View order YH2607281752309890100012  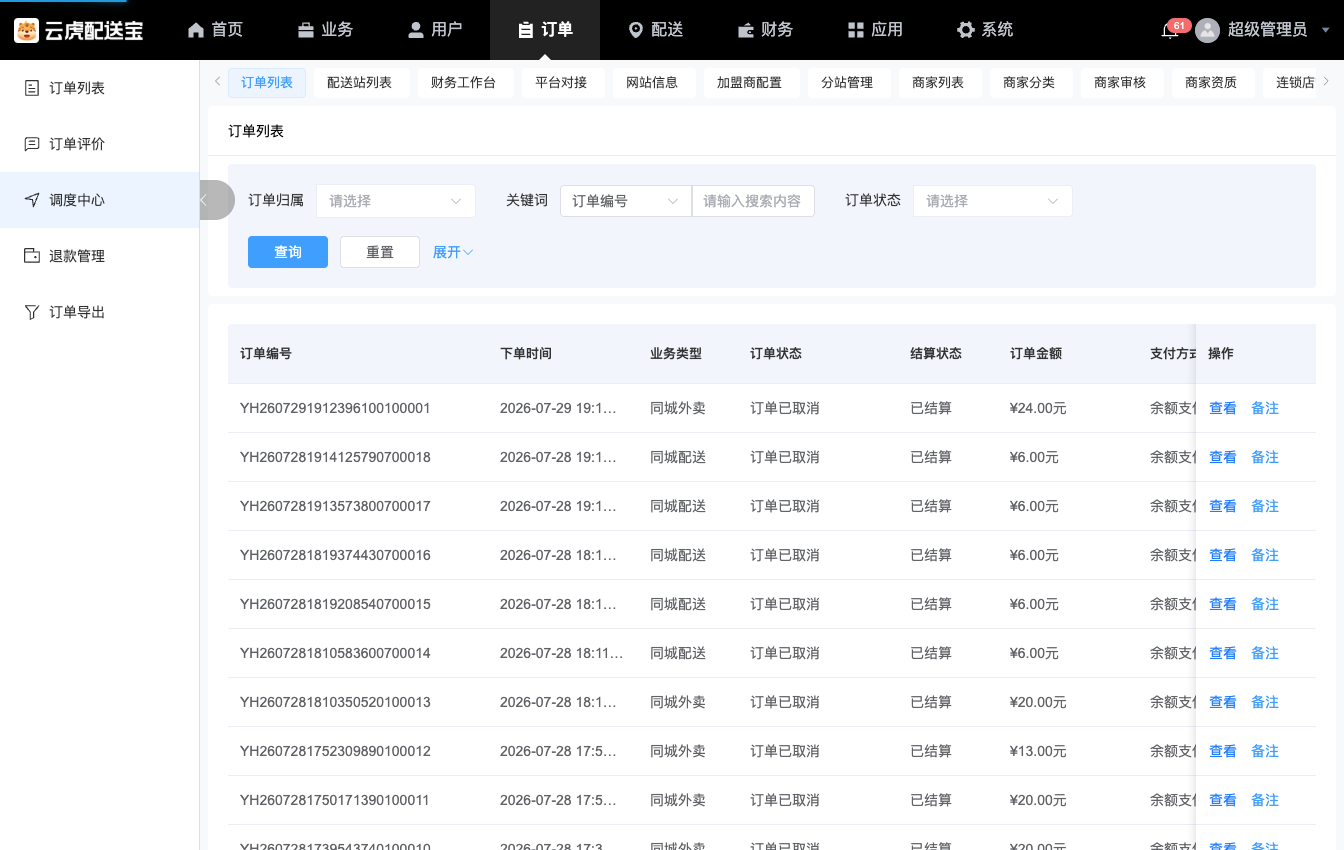tap(1223, 751)
